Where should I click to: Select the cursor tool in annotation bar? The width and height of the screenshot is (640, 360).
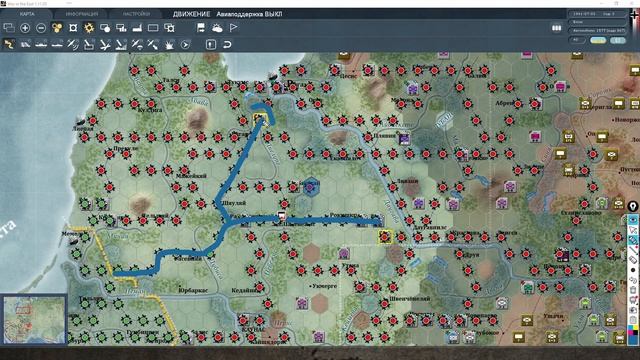pos(633,230)
